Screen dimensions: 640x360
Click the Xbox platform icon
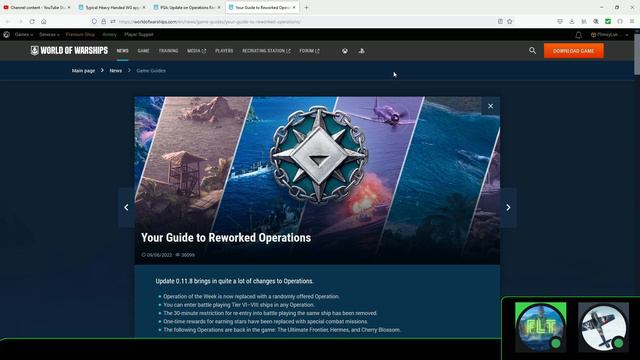click(345, 51)
